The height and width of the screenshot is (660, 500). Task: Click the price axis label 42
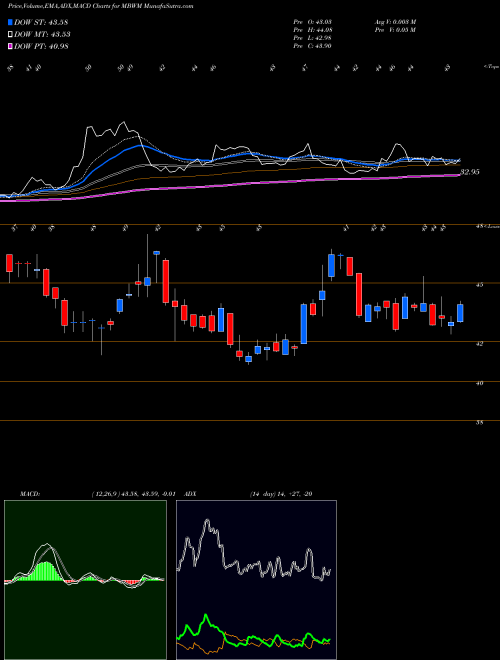(480, 343)
